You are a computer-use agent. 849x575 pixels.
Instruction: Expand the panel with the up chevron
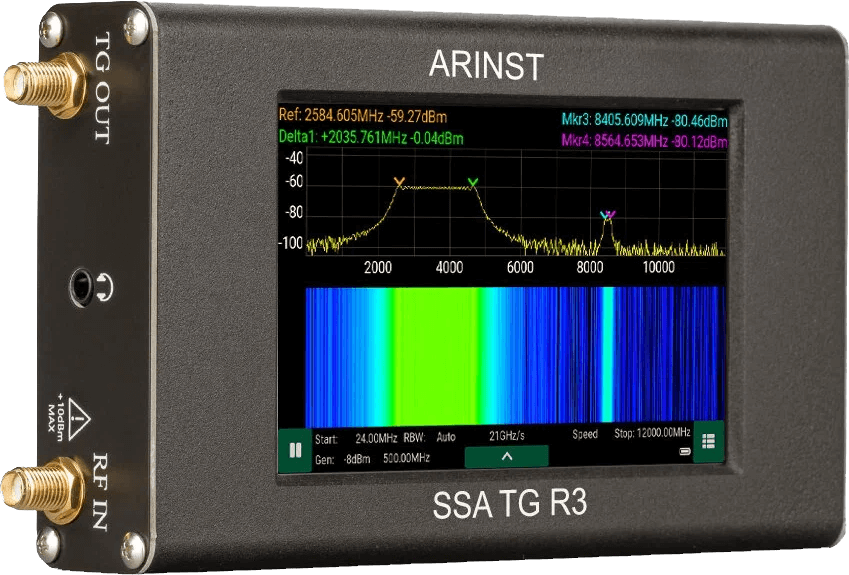506,456
